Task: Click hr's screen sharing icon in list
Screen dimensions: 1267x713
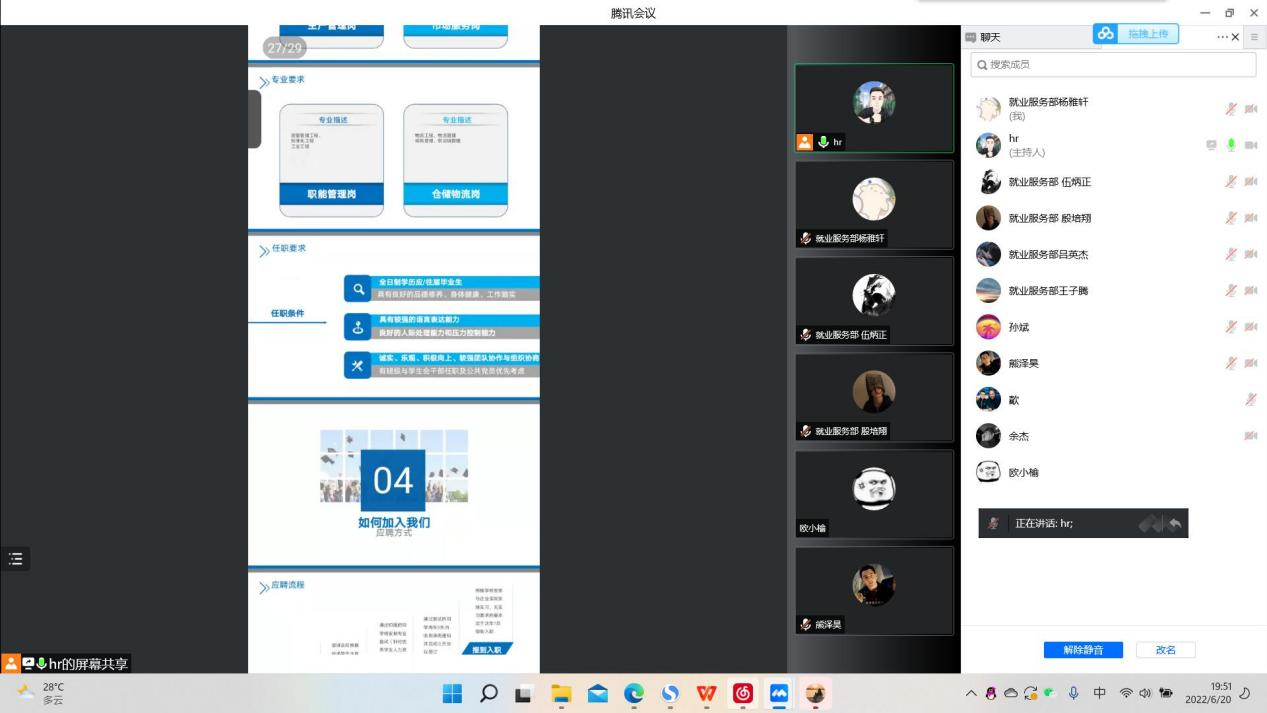Action: (1212, 145)
